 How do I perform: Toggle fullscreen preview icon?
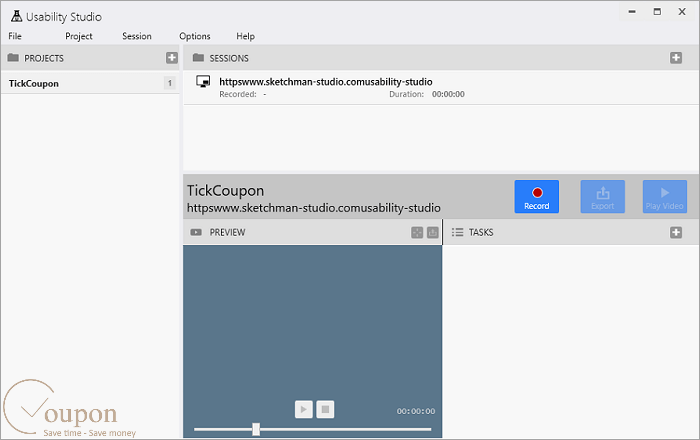[417, 232]
